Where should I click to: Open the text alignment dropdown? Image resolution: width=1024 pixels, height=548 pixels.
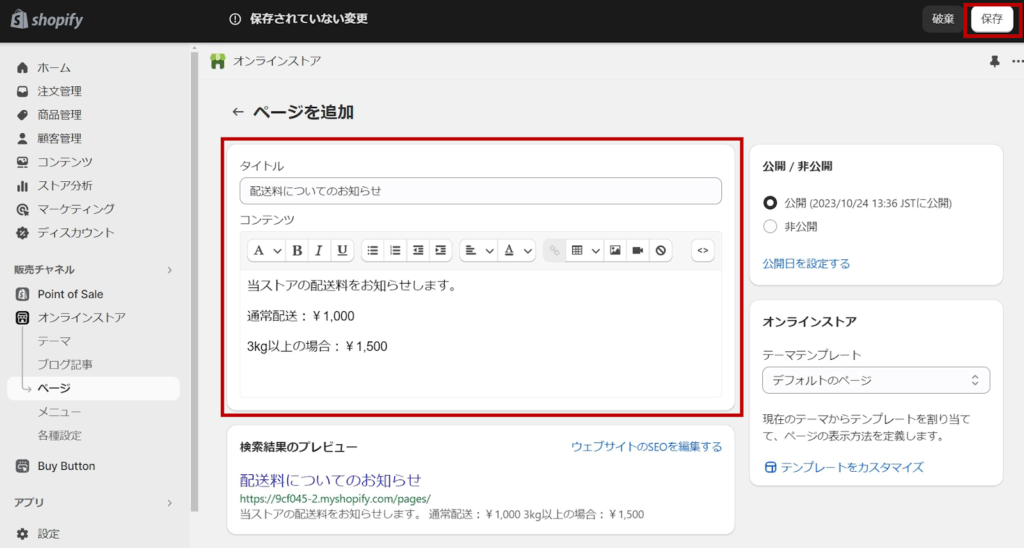point(478,250)
